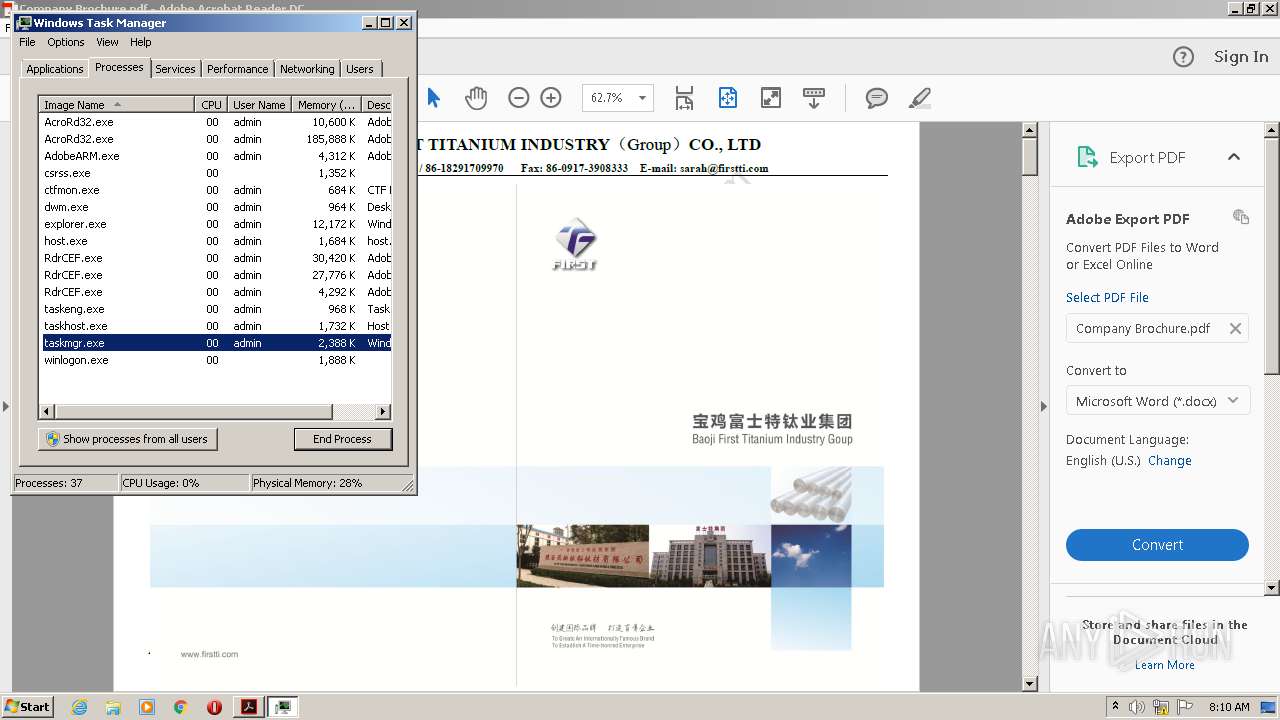The height and width of the screenshot is (720, 1280).
Task: Collapse the Export PDF panel
Action: 1234,157
